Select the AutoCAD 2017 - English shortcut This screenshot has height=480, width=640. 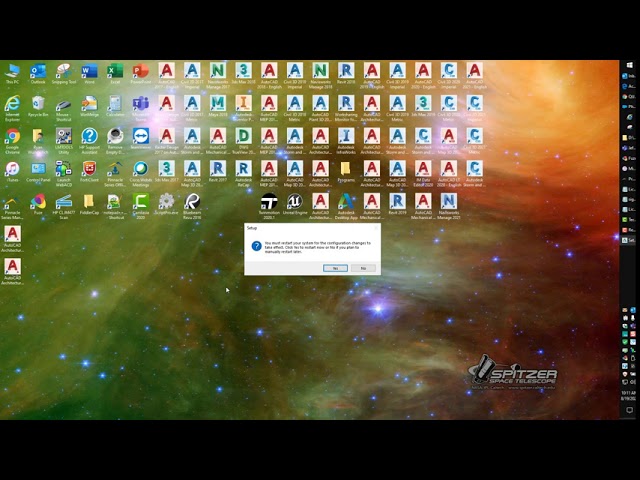pos(167,76)
